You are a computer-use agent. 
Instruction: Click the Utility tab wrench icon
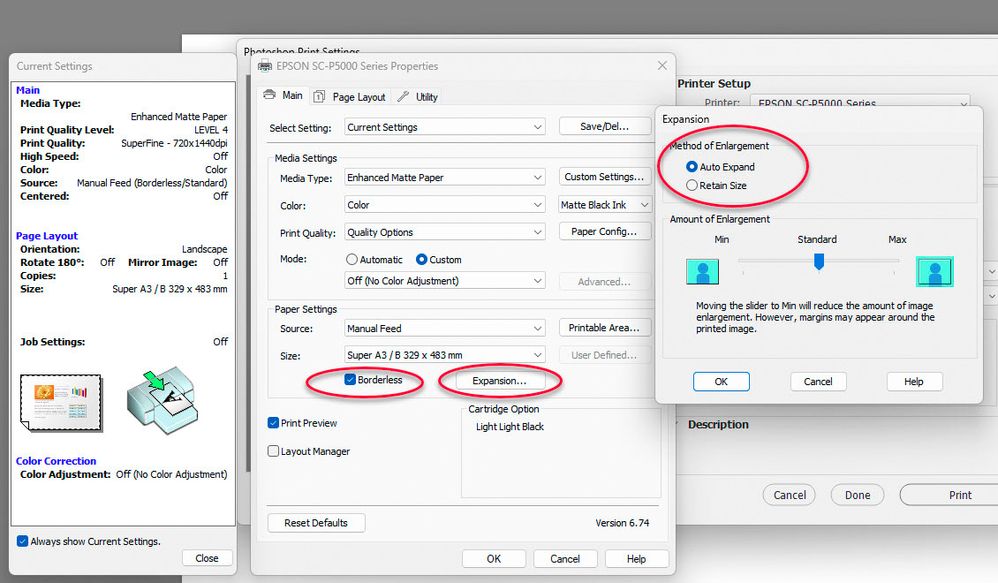[x=403, y=97]
